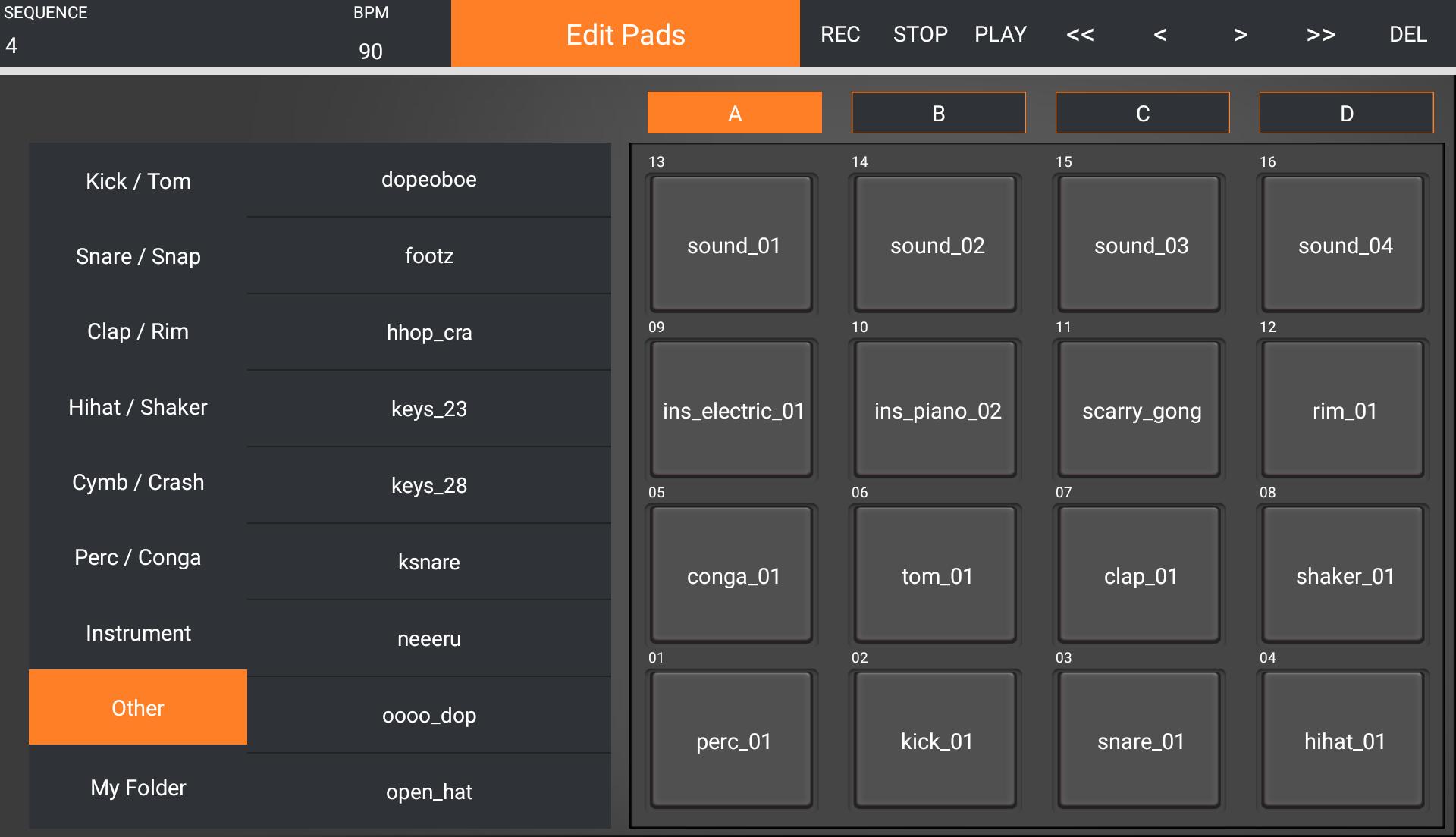Step forward one sequence with >
The height and width of the screenshot is (837, 1456).
tap(1239, 34)
